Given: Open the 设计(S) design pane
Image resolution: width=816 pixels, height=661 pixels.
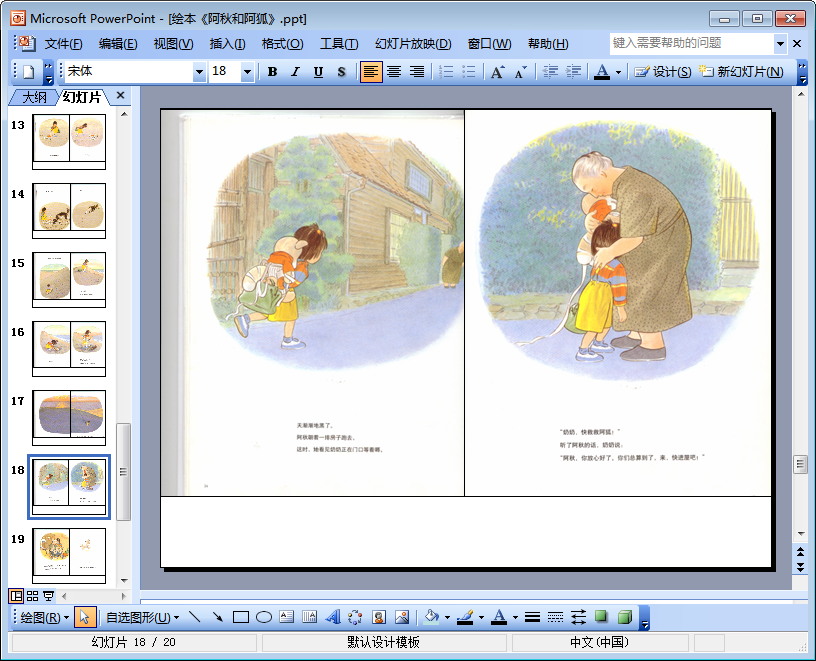Looking at the screenshot, I should 662,72.
